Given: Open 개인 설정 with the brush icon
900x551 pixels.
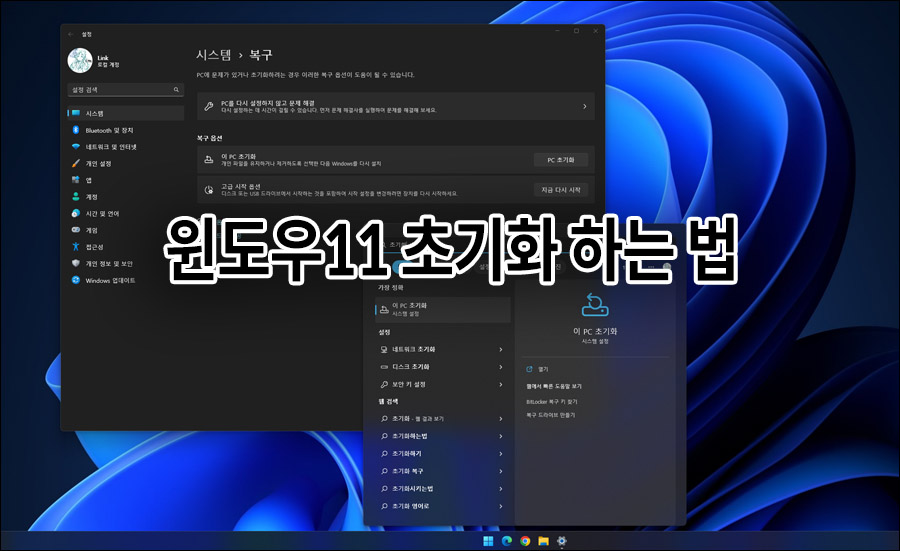Looking at the screenshot, I should point(126,164).
